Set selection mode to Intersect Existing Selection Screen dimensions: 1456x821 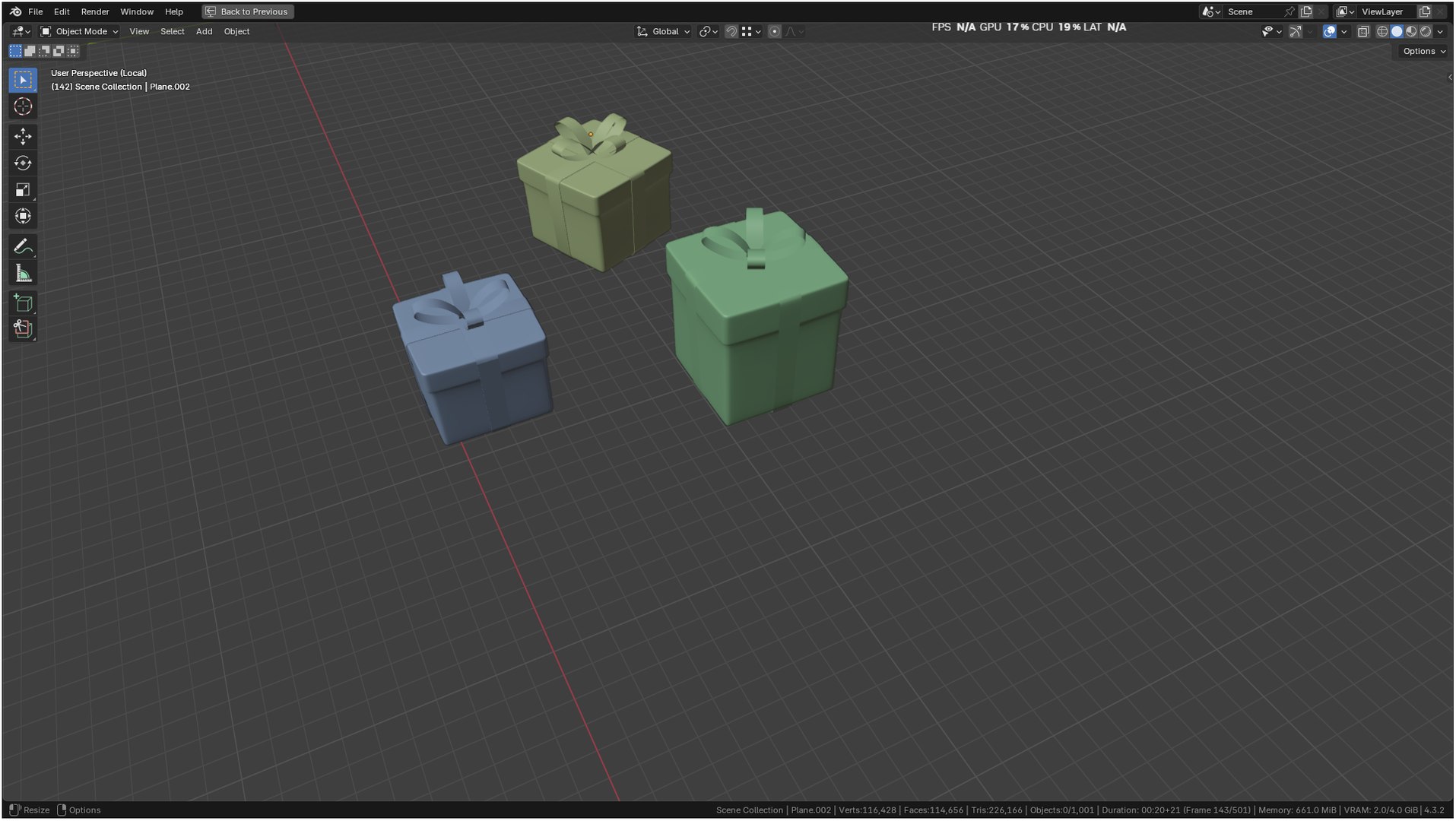click(x=73, y=51)
